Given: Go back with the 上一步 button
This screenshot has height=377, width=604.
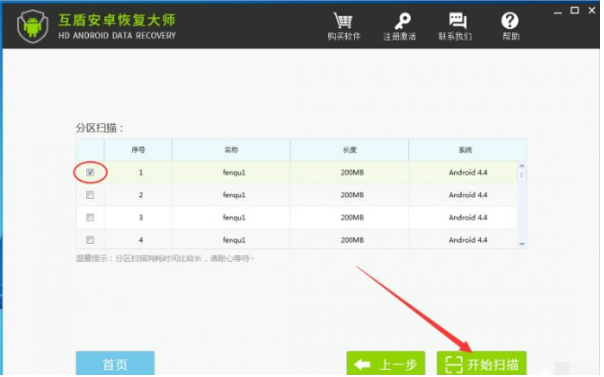Looking at the screenshot, I should tap(386, 364).
